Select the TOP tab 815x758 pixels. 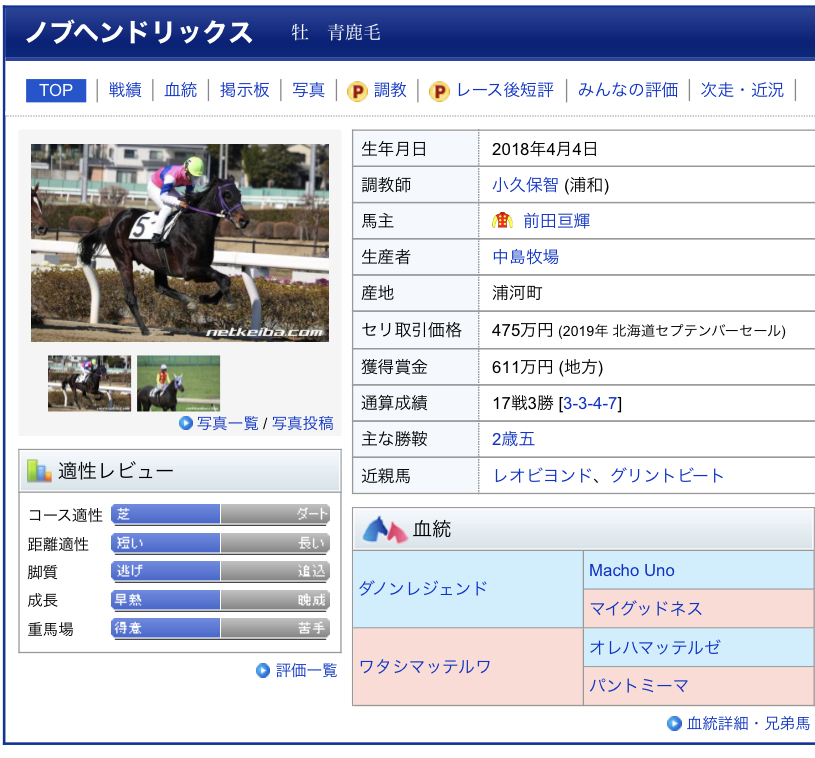[x=56, y=90]
